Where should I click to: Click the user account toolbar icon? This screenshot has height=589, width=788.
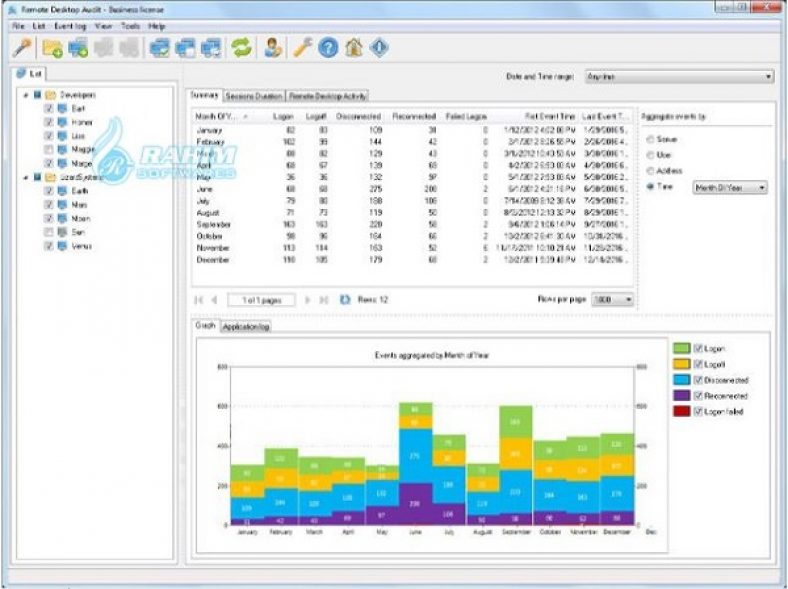point(273,47)
